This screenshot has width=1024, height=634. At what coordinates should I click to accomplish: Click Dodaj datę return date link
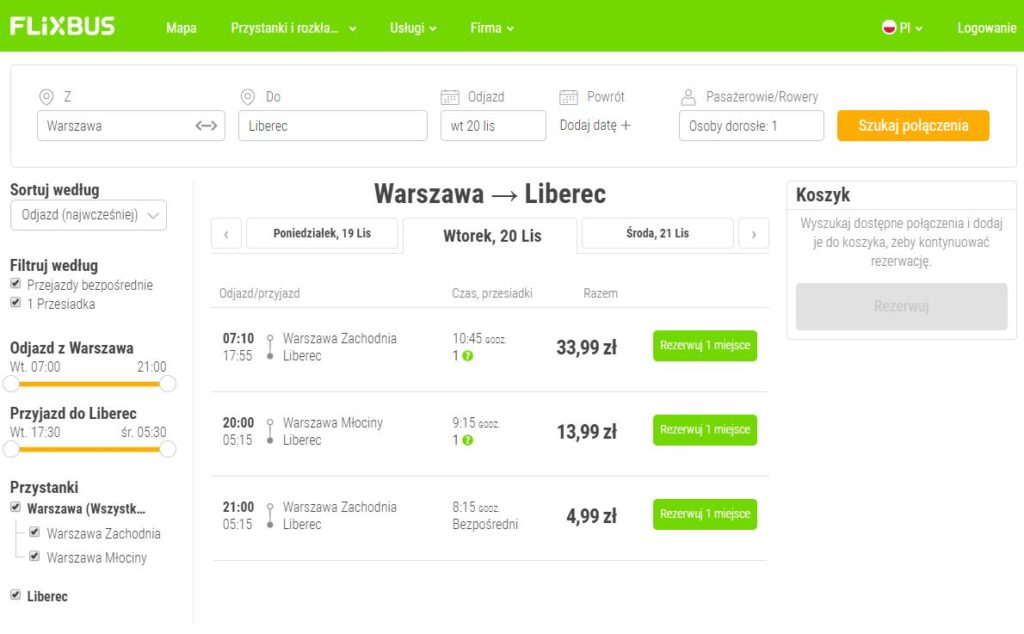(595, 125)
